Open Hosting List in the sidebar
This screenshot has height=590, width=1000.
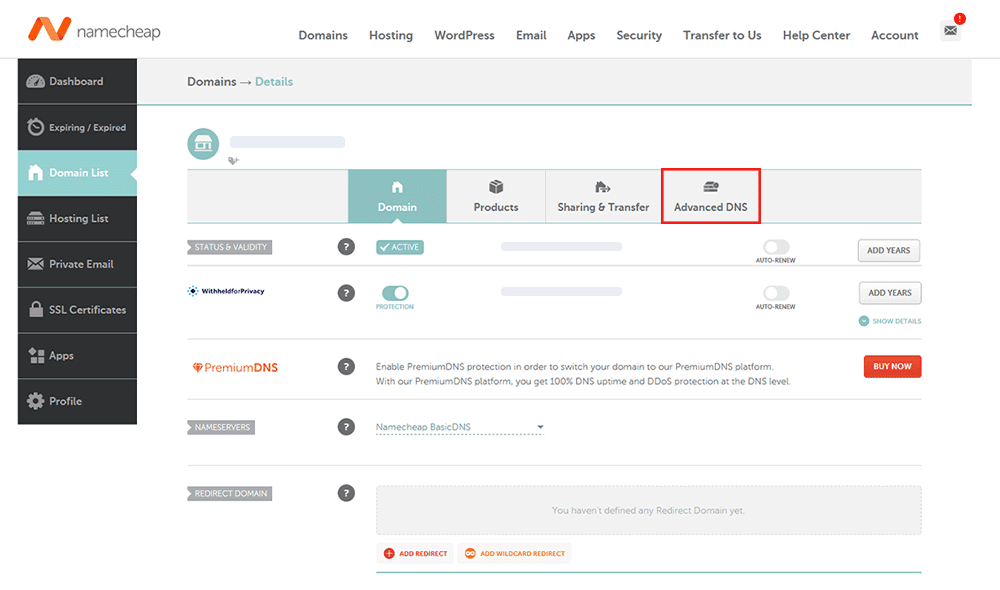point(77,219)
